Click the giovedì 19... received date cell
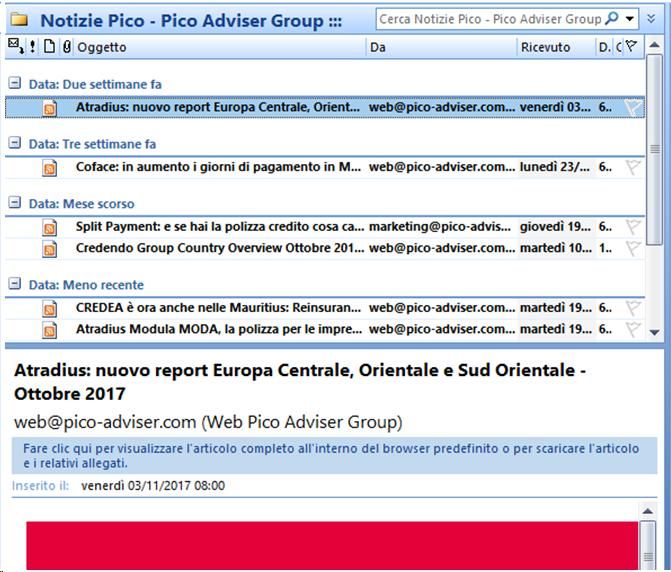Viewport: 671px width, 572px height. pos(555,227)
